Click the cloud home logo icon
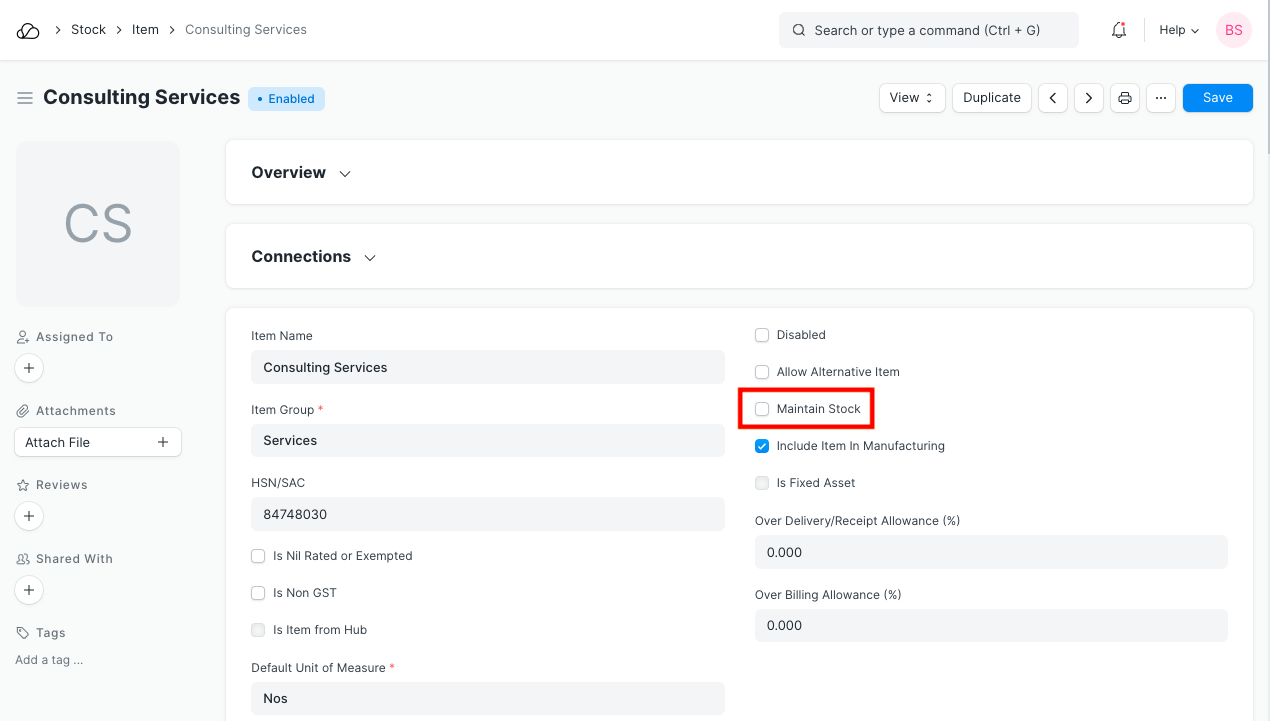The image size is (1270, 721). (28, 30)
